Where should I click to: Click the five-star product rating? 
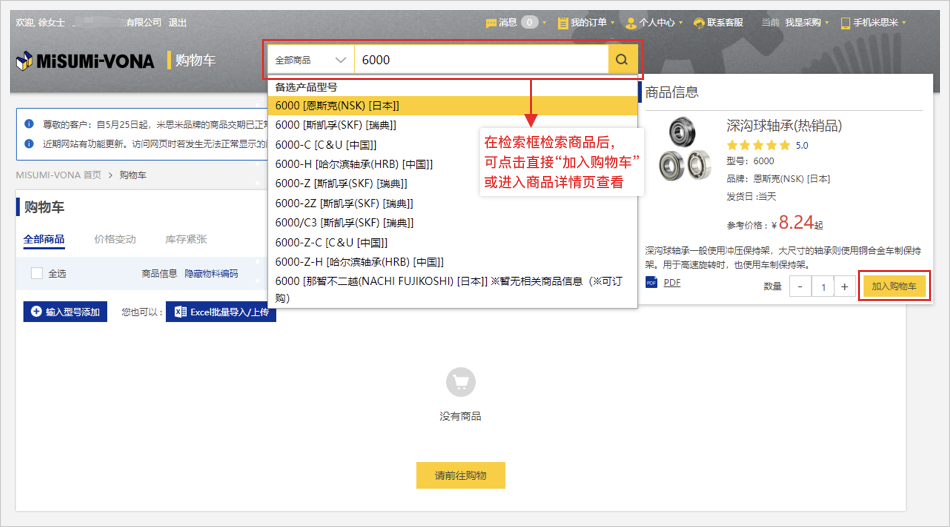point(758,145)
